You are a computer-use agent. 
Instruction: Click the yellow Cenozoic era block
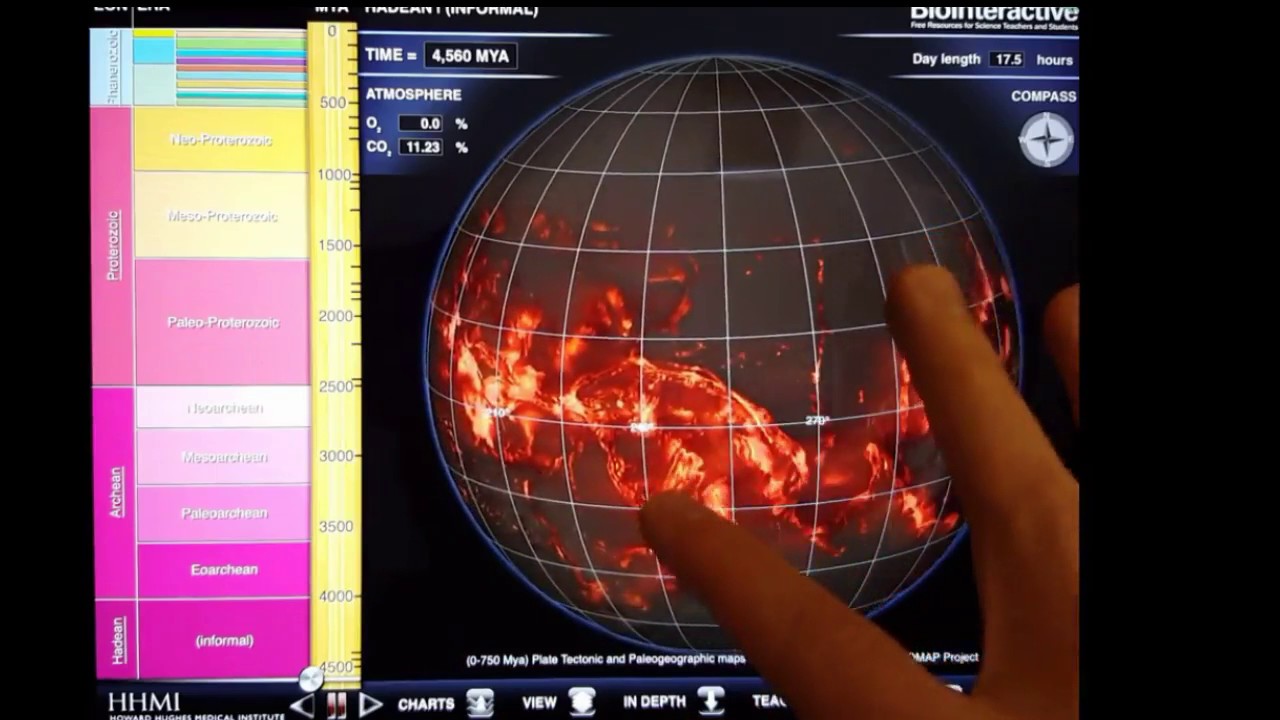click(153, 33)
